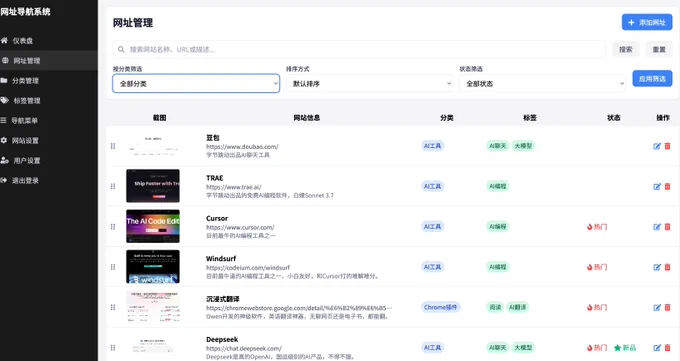The width and height of the screenshot is (680, 361).
Task: Click the AI工具 tag in TRAE row
Action: pyautogui.click(x=432, y=186)
